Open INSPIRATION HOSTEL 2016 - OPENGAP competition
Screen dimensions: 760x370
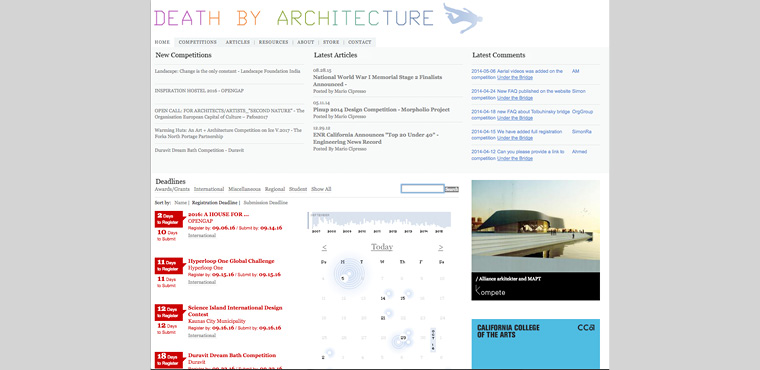click(199, 91)
